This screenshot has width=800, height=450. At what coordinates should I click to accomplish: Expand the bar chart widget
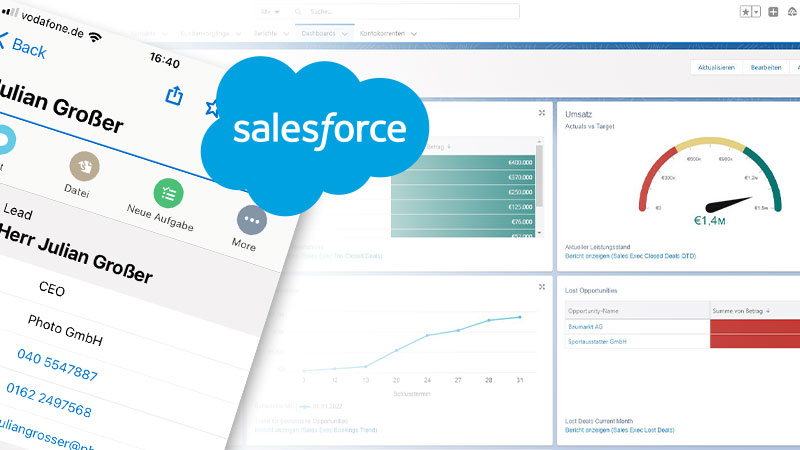[x=542, y=113]
